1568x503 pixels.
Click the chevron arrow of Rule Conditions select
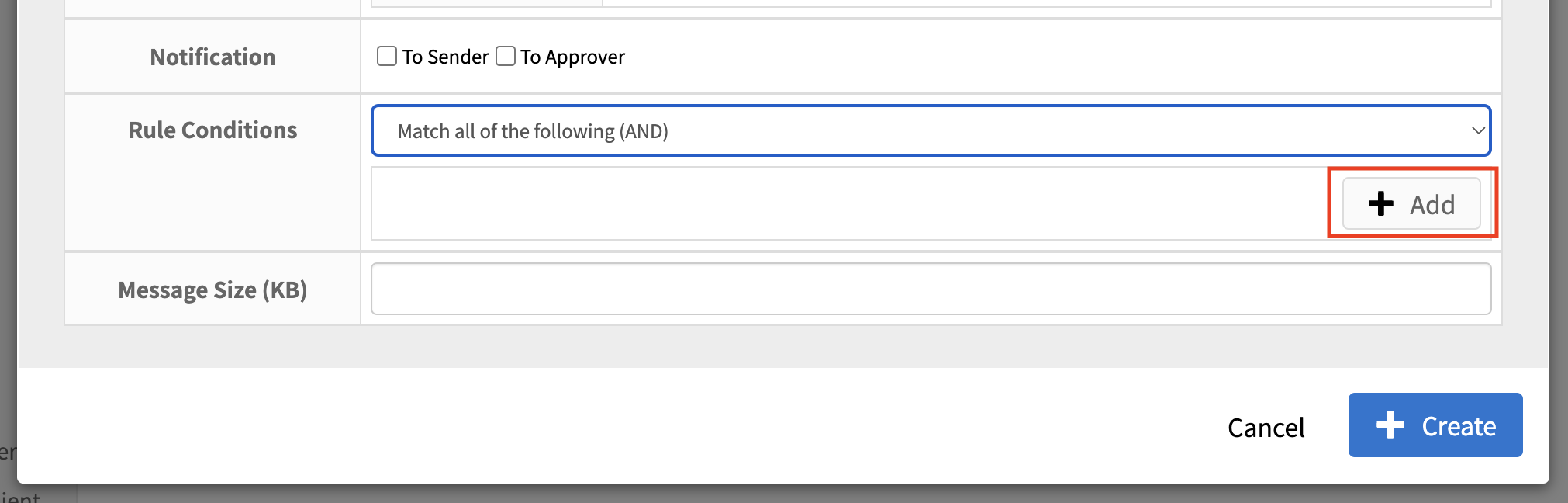pyautogui.click(x=1478, y=130)
